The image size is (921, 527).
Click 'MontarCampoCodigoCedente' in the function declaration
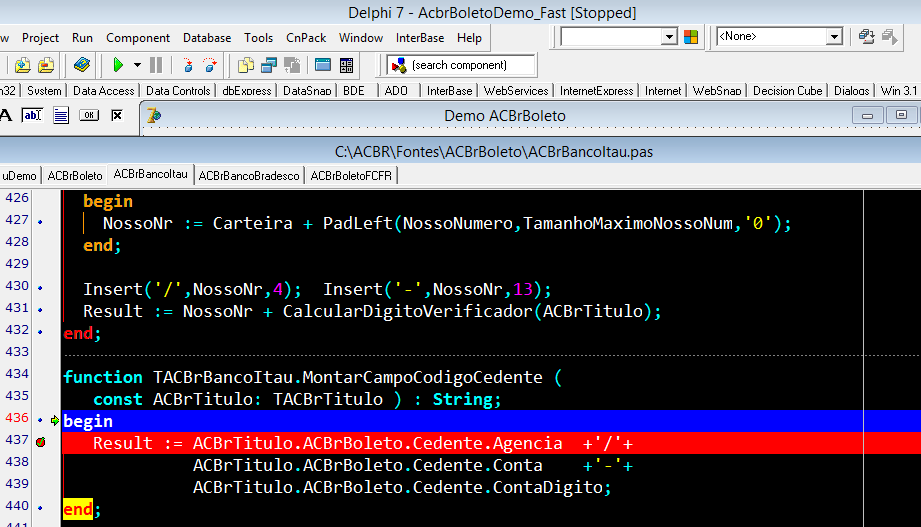pos(422,377)
